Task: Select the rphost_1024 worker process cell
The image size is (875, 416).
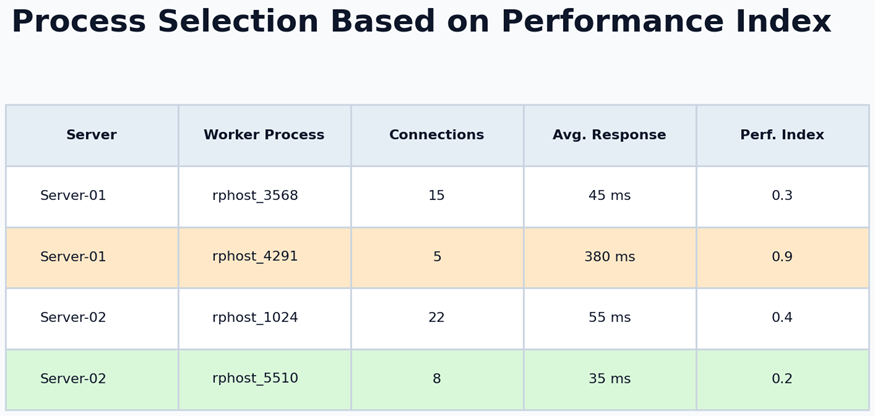Action: 255,318
